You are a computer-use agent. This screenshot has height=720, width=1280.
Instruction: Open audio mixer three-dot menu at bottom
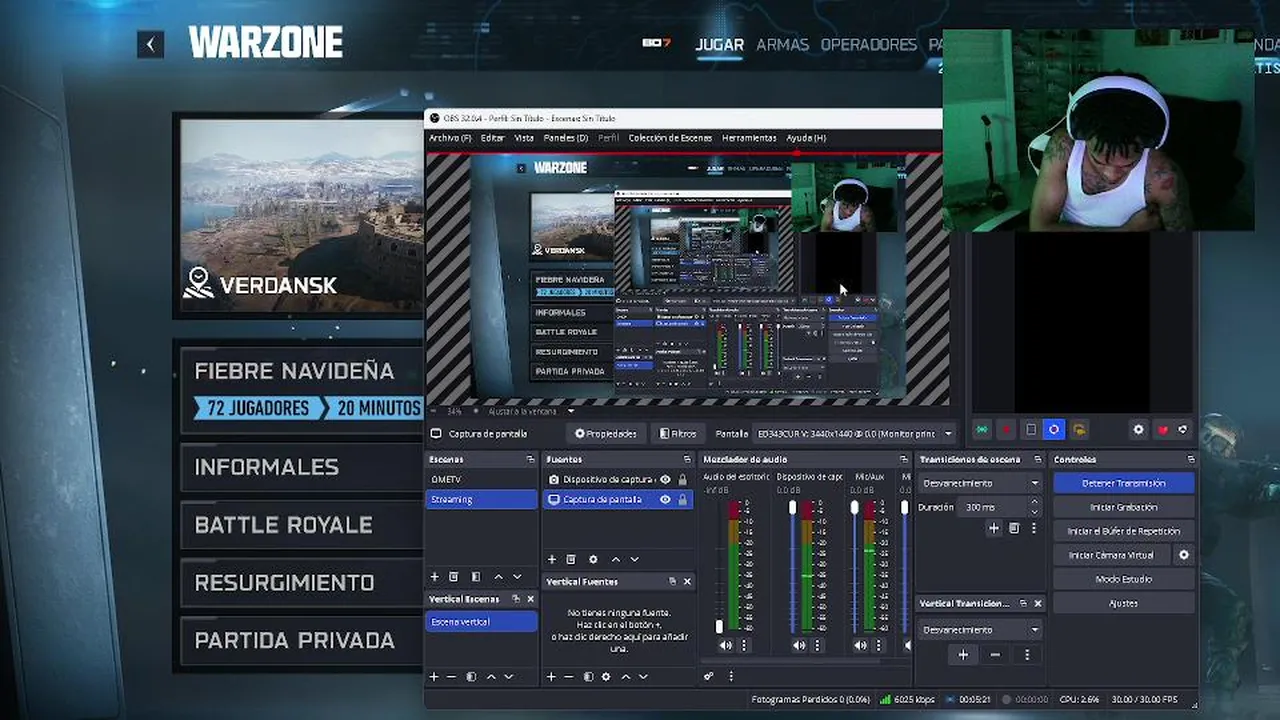731,677
